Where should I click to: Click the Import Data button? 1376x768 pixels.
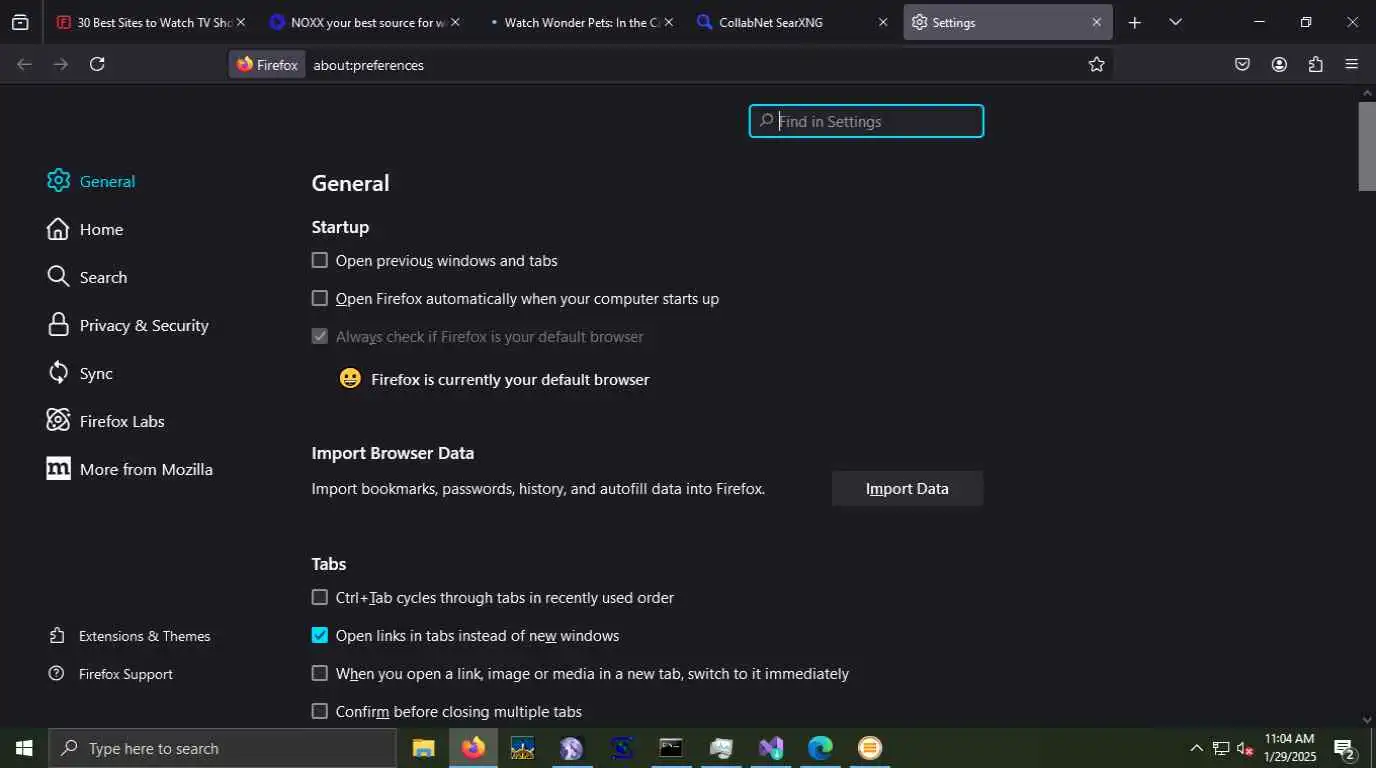tap(907, 489)
